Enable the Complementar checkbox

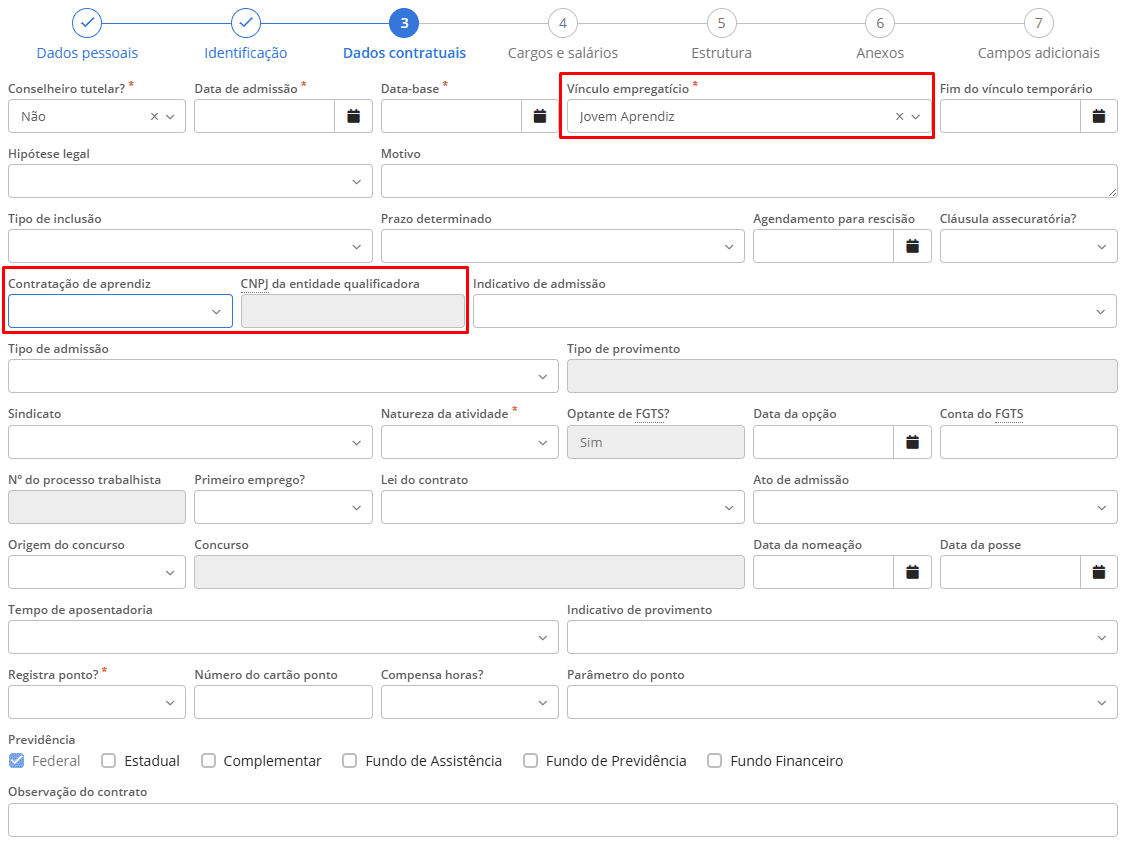(x=209, y=761)
